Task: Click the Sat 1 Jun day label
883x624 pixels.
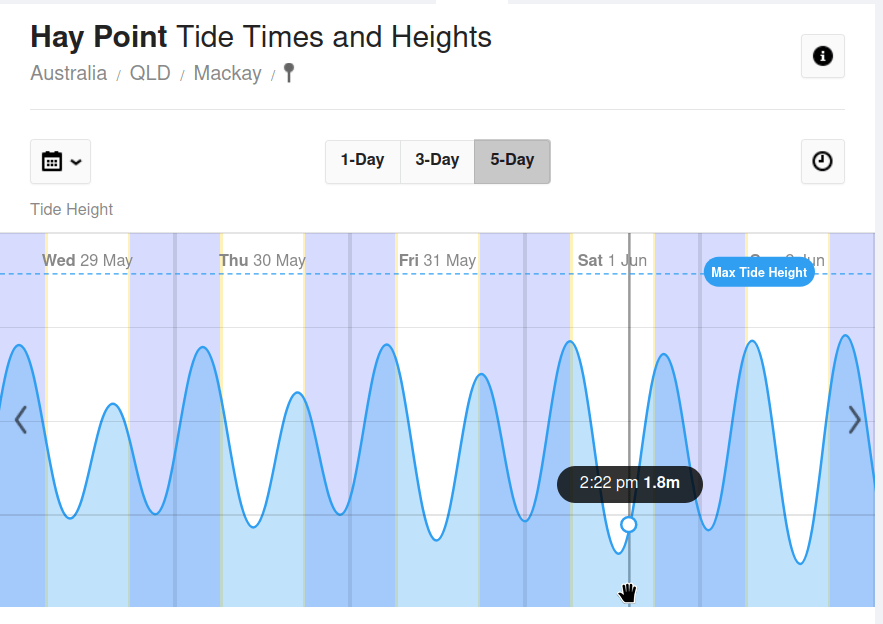Action: pos(612,260)
